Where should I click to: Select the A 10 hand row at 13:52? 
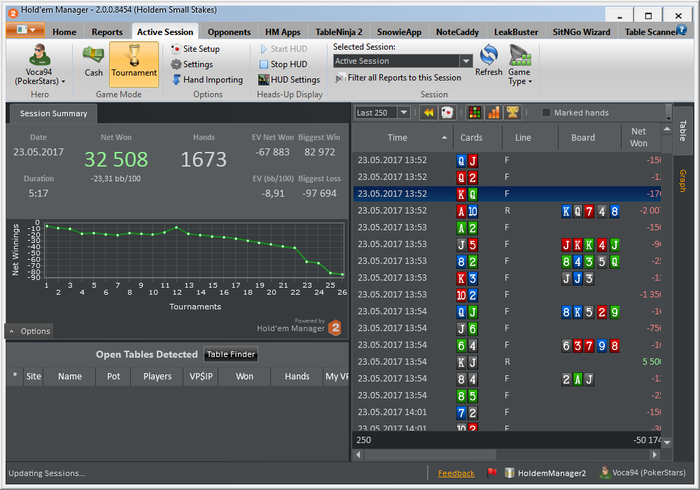tap(507, 211)
